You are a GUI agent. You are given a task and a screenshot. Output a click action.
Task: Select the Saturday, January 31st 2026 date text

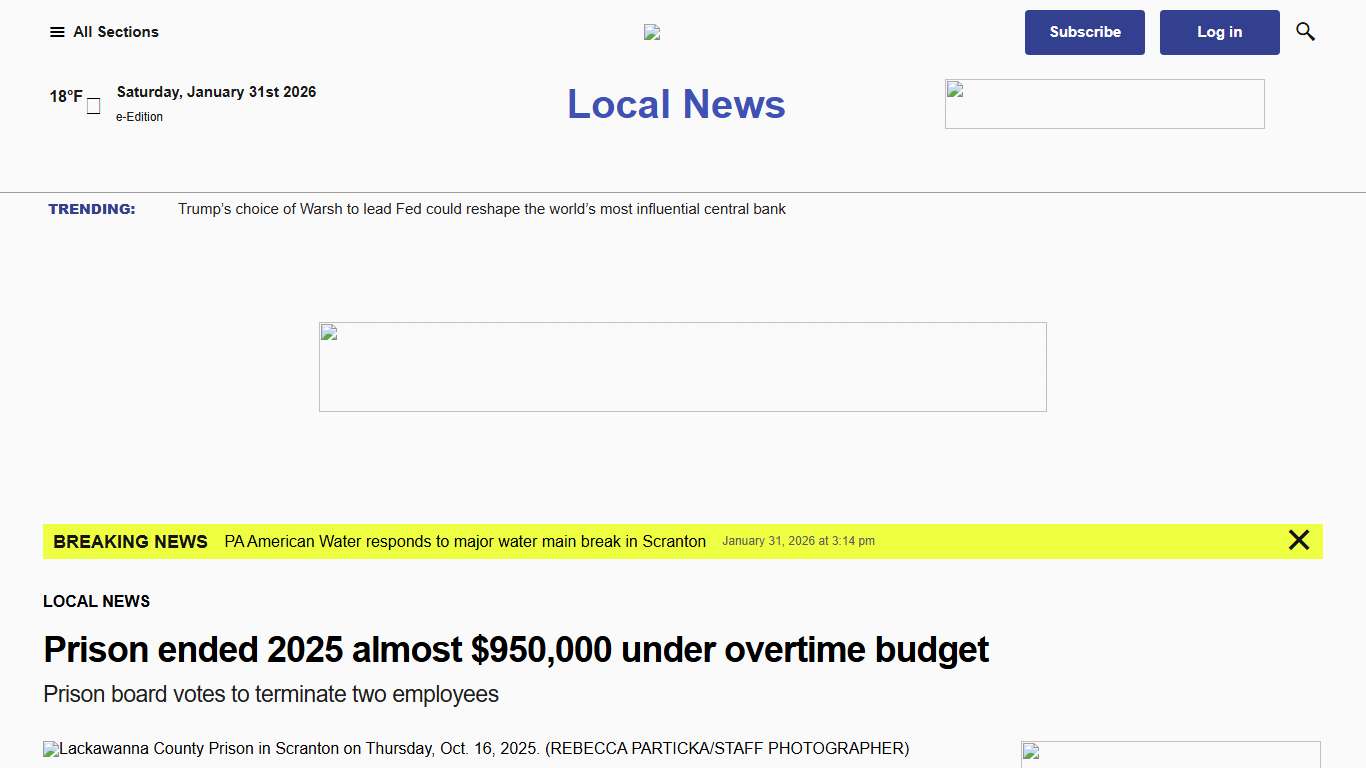coord(216,91)
